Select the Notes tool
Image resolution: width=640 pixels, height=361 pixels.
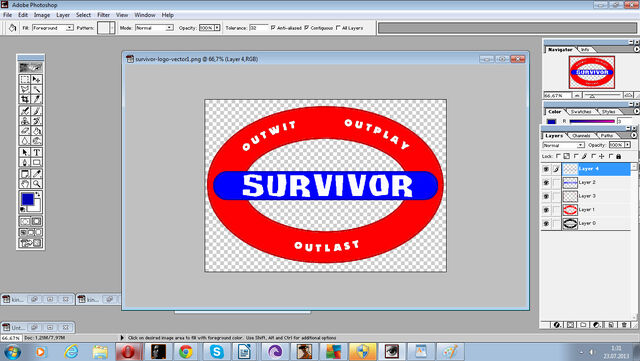[x=25, y=174]
